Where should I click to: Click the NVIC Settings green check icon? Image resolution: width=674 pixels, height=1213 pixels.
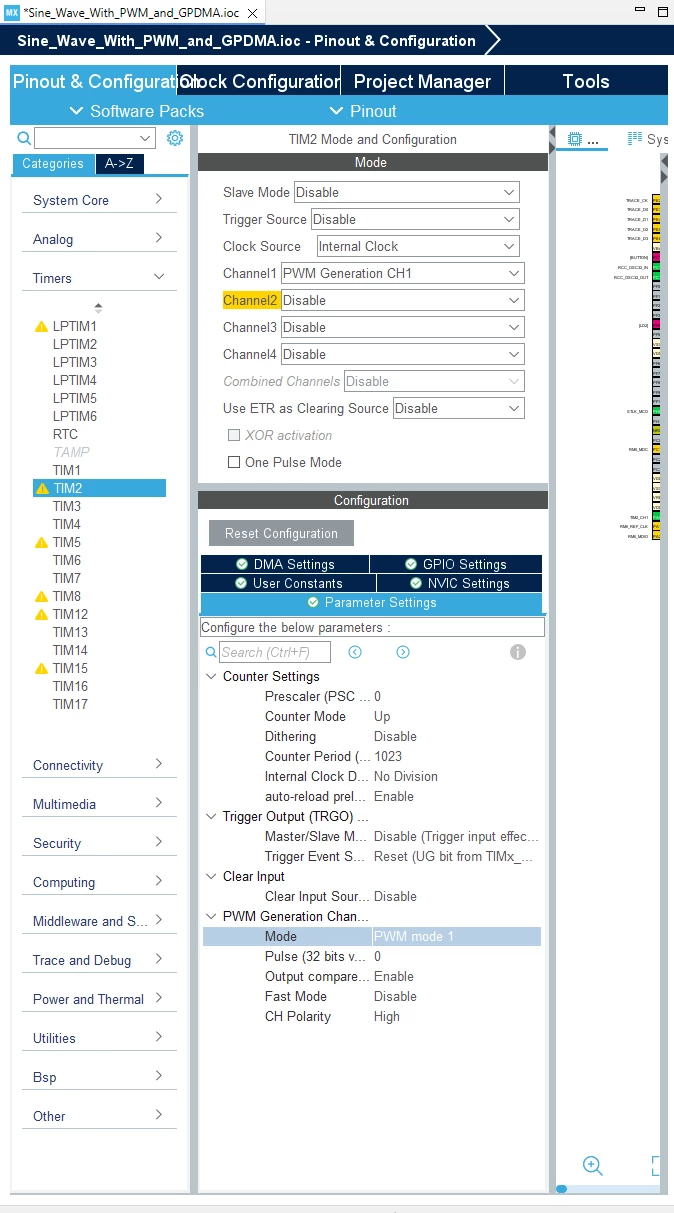(417, 583)
